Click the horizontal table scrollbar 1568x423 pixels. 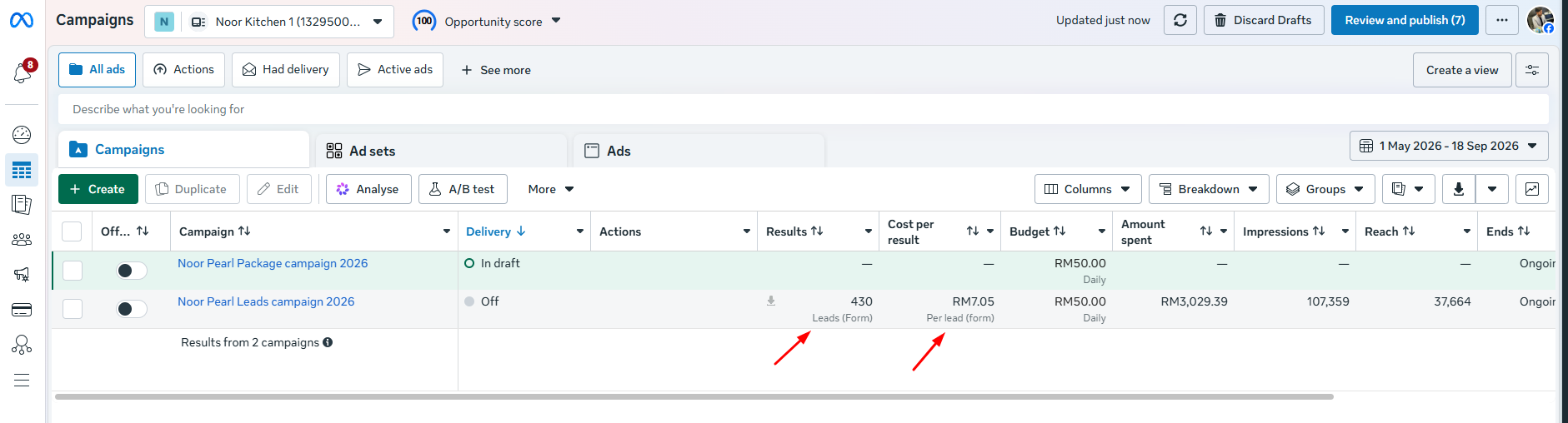click(694, 397)
